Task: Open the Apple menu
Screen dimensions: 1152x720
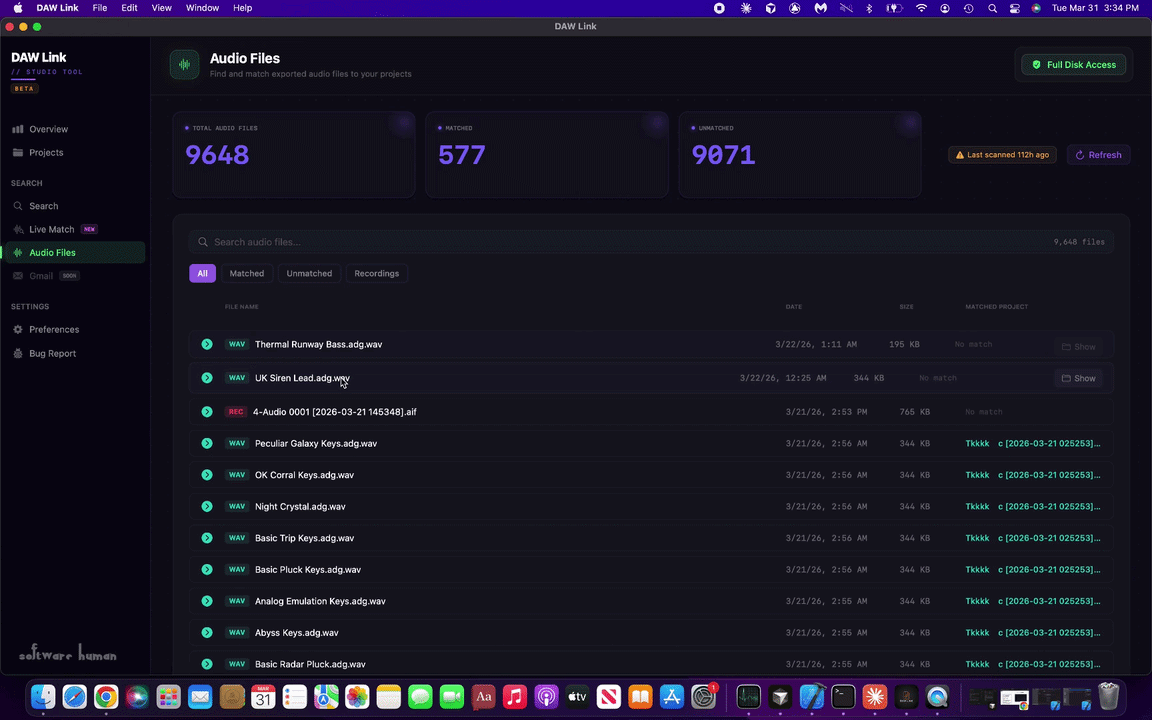Action: pyautogui.click(x=18, y=8)
